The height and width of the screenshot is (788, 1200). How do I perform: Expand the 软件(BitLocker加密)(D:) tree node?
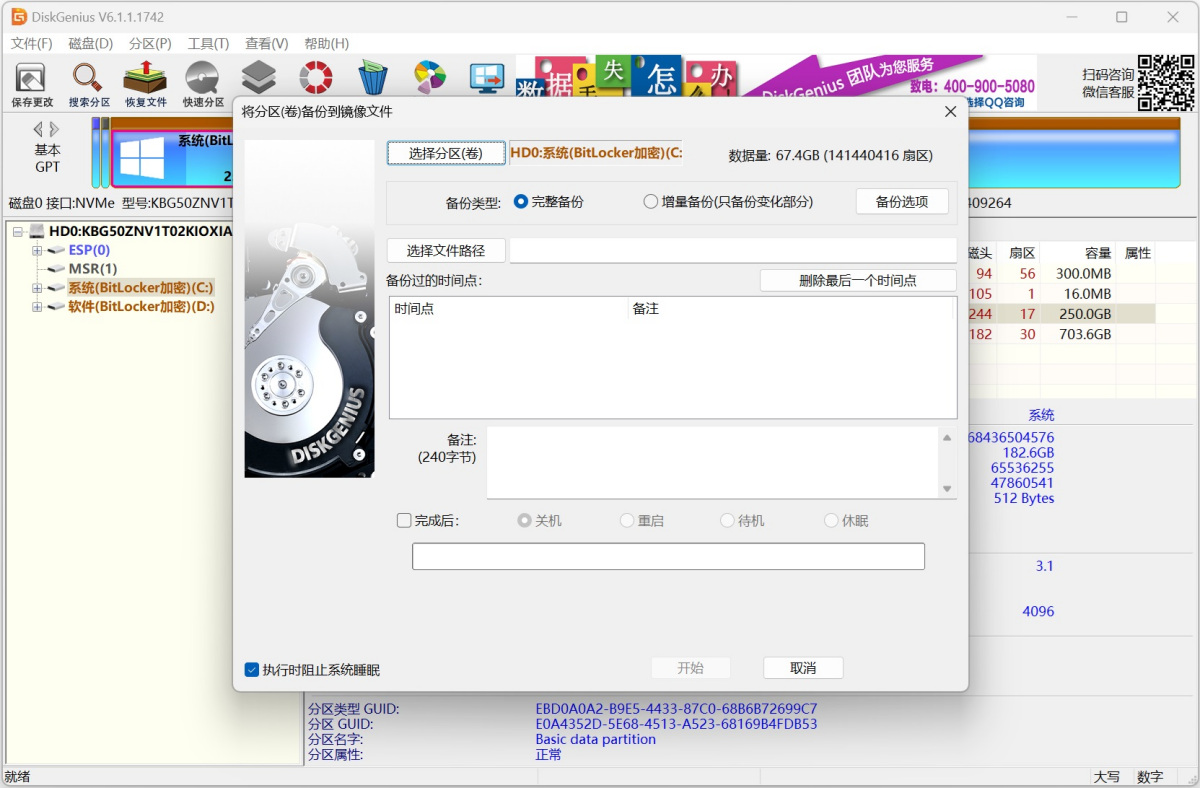pos(37,307)
